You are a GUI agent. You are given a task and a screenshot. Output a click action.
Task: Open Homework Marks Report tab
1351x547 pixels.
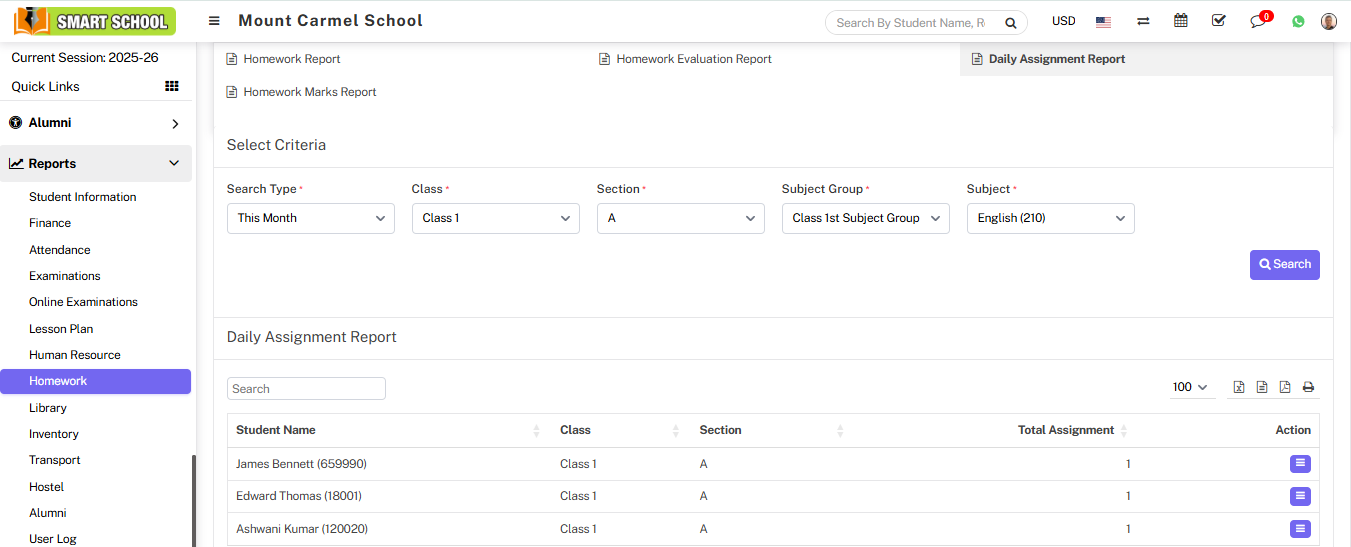(x=309, y=92)
